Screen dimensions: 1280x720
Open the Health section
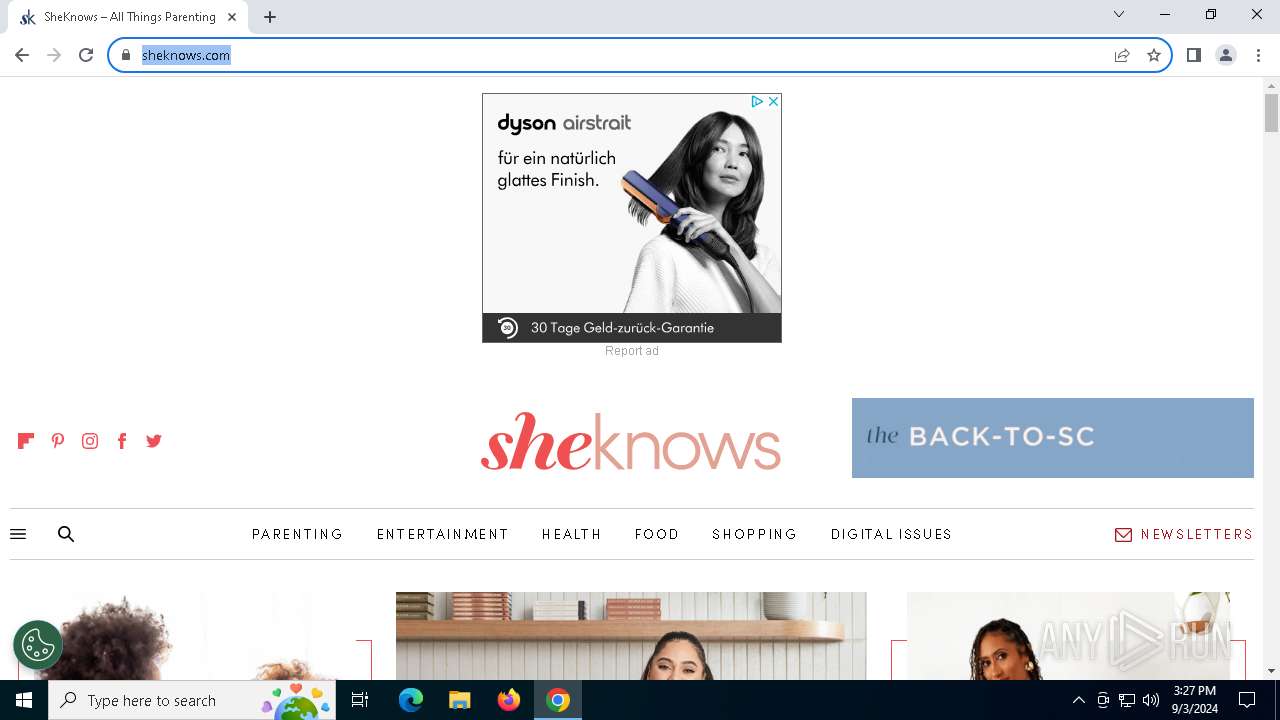pos(572,534)
